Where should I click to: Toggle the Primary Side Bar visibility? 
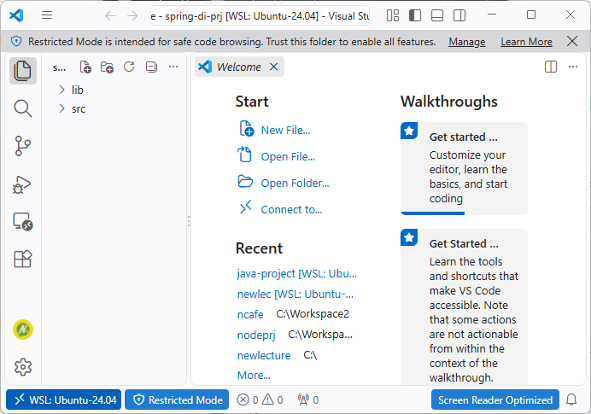click(x=415, y=15)
